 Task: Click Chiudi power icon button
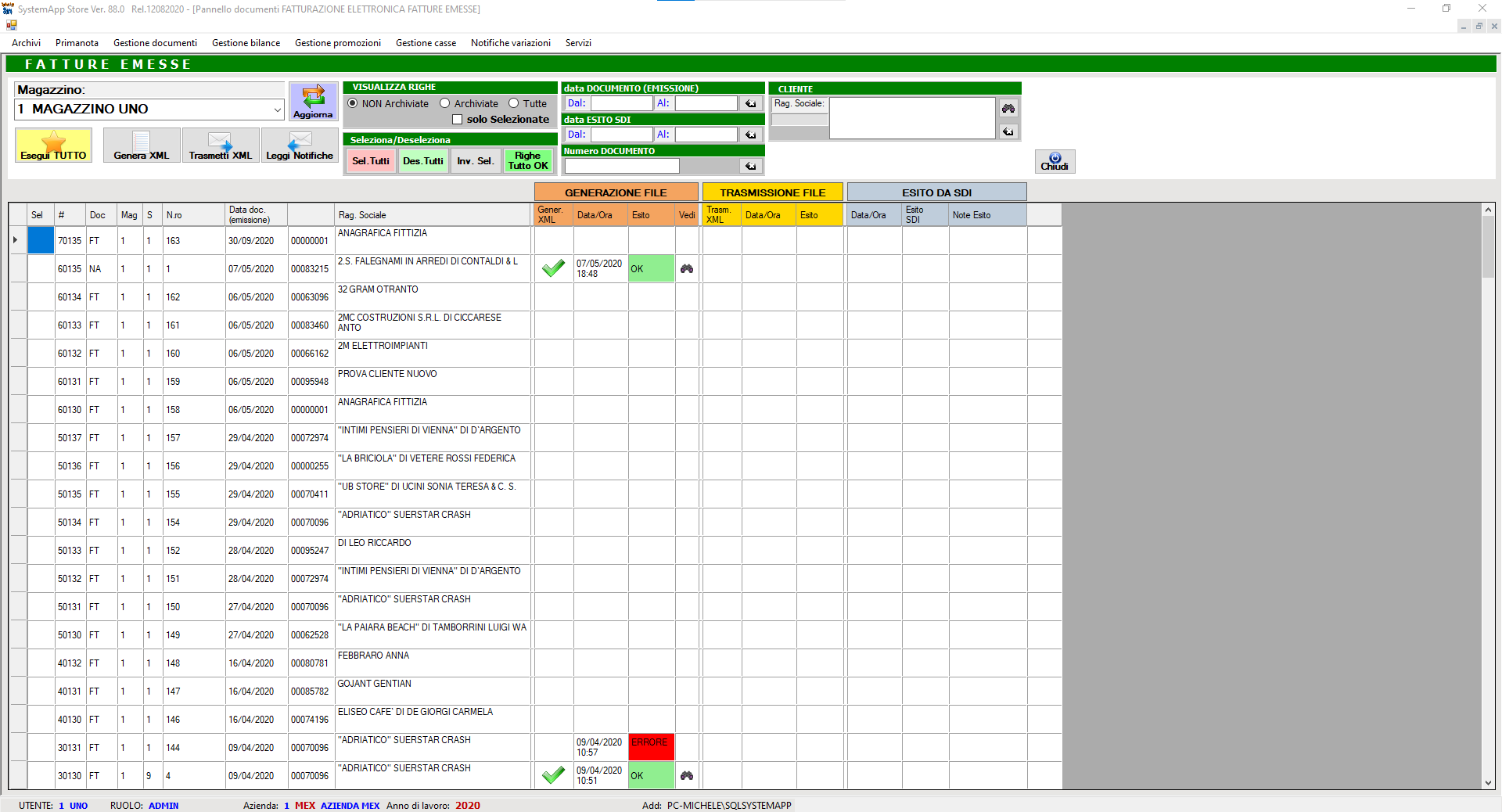click(x=1055, y=161)
